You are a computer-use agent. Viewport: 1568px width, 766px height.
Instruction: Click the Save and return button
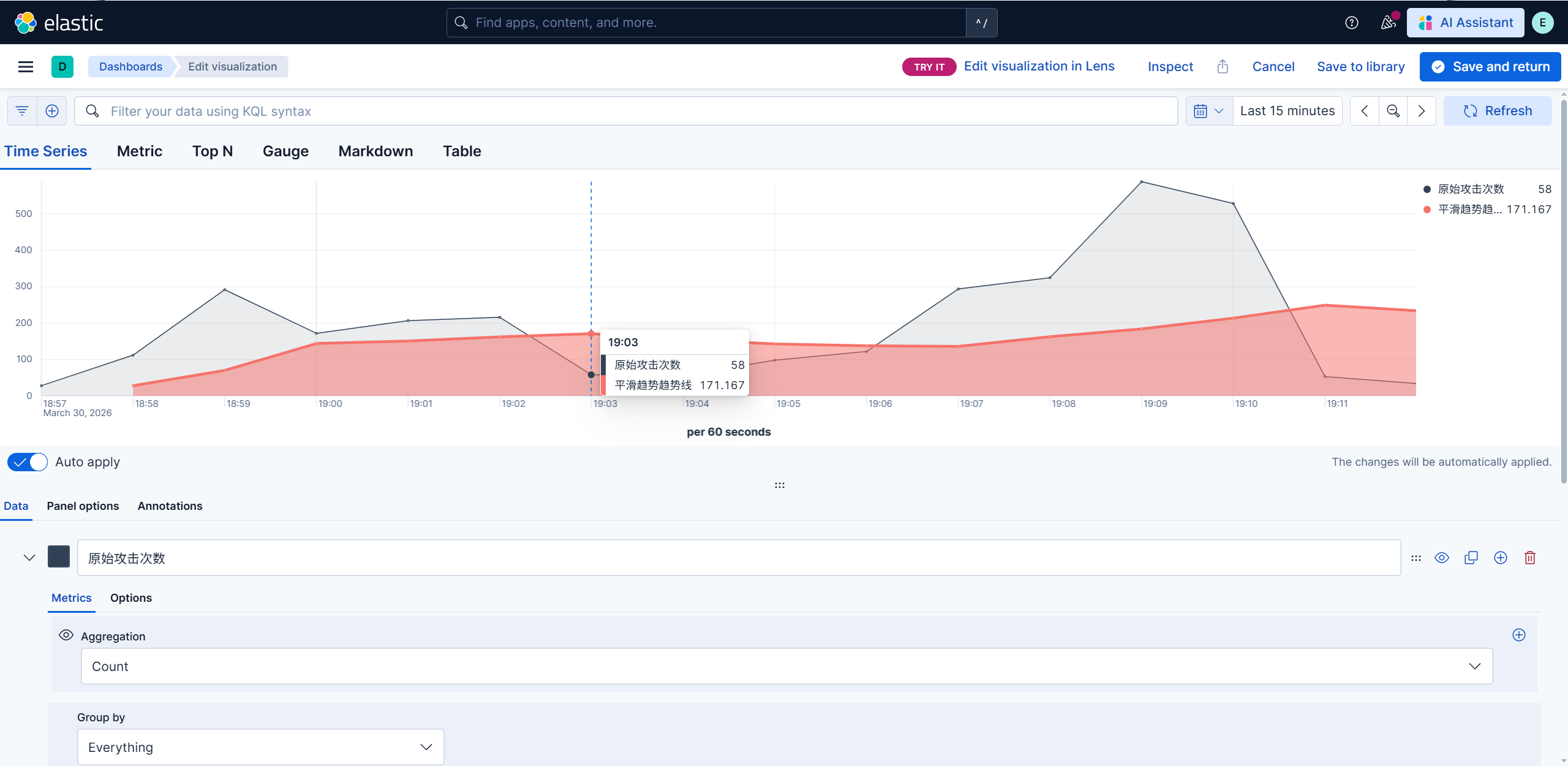click(x=1490, y=67)
